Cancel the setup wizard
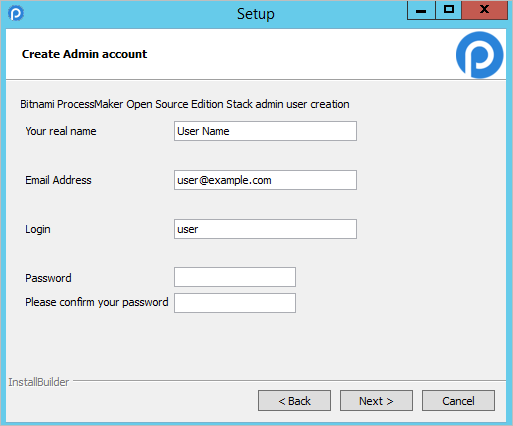Screen dimensions: 513x426 click(458, 401)
